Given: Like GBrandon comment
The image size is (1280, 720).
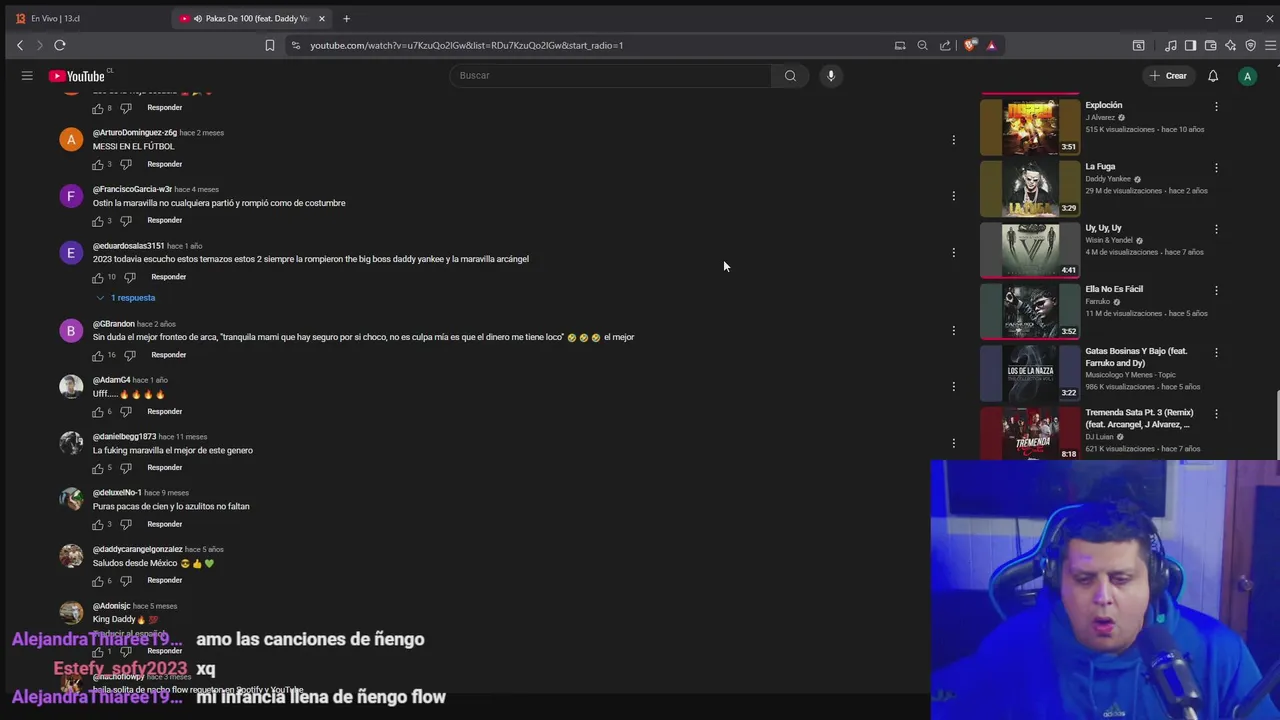Looking at the screenshot, I should (98, 355).
